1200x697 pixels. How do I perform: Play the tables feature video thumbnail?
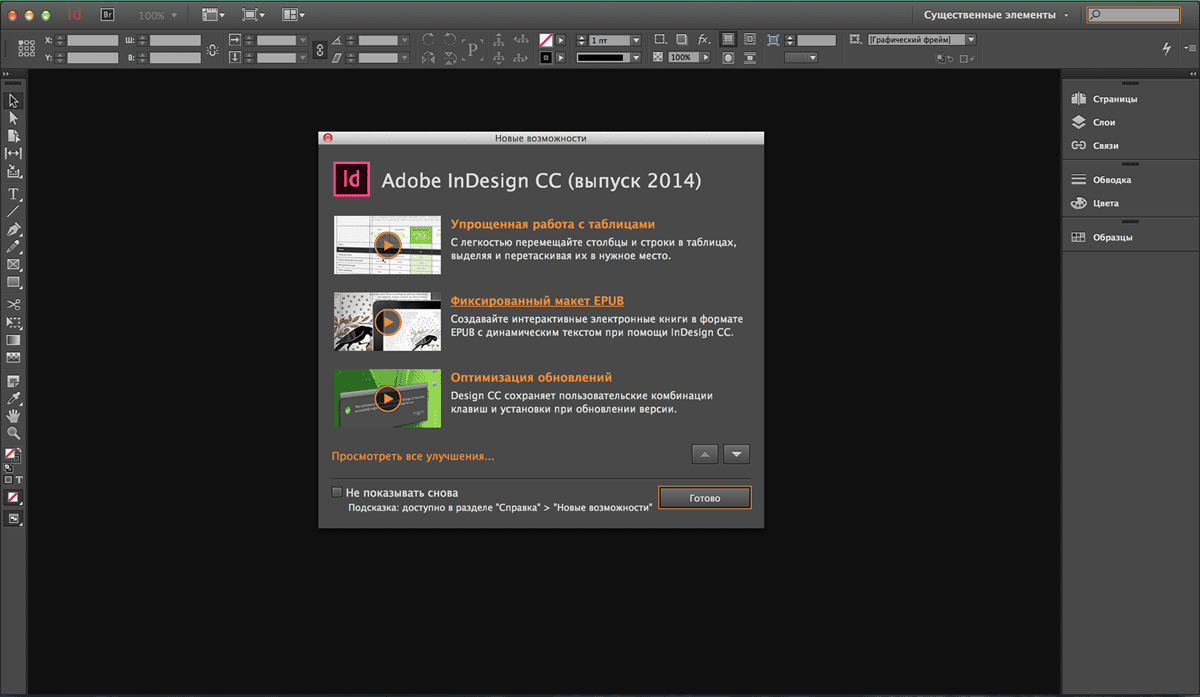[387, 245]
